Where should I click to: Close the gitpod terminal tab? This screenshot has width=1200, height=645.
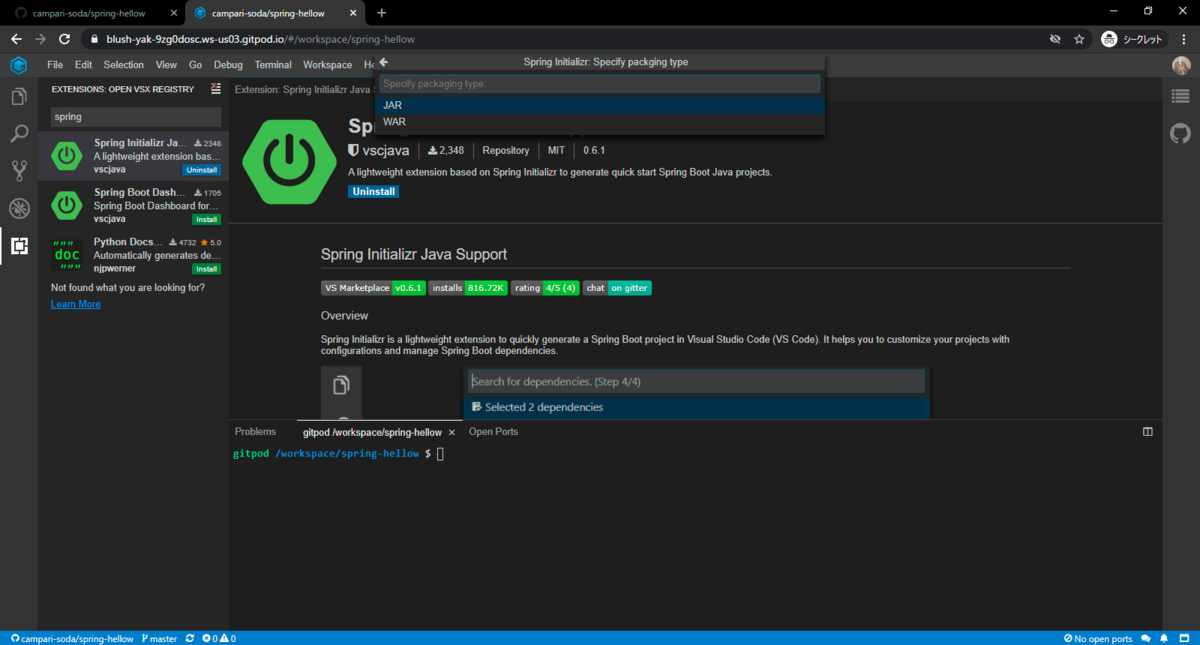(452, 432)
